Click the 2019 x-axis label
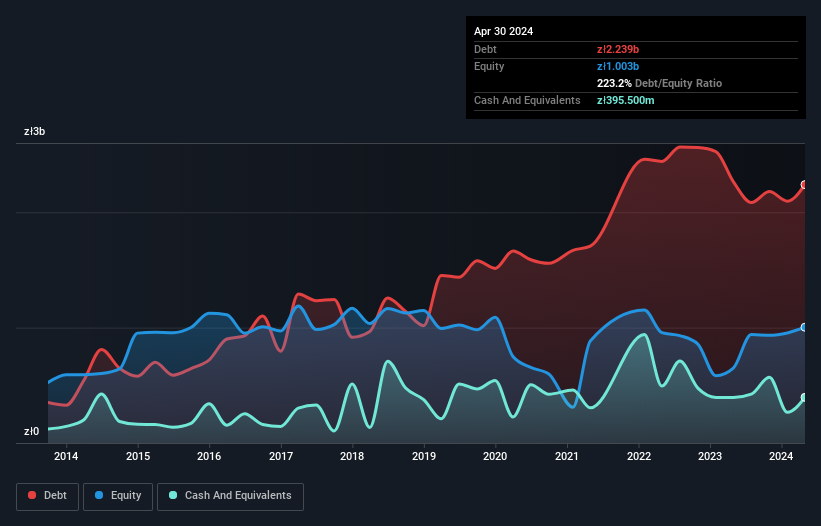This screenshot has width=821, height=526. pos(424,456)
